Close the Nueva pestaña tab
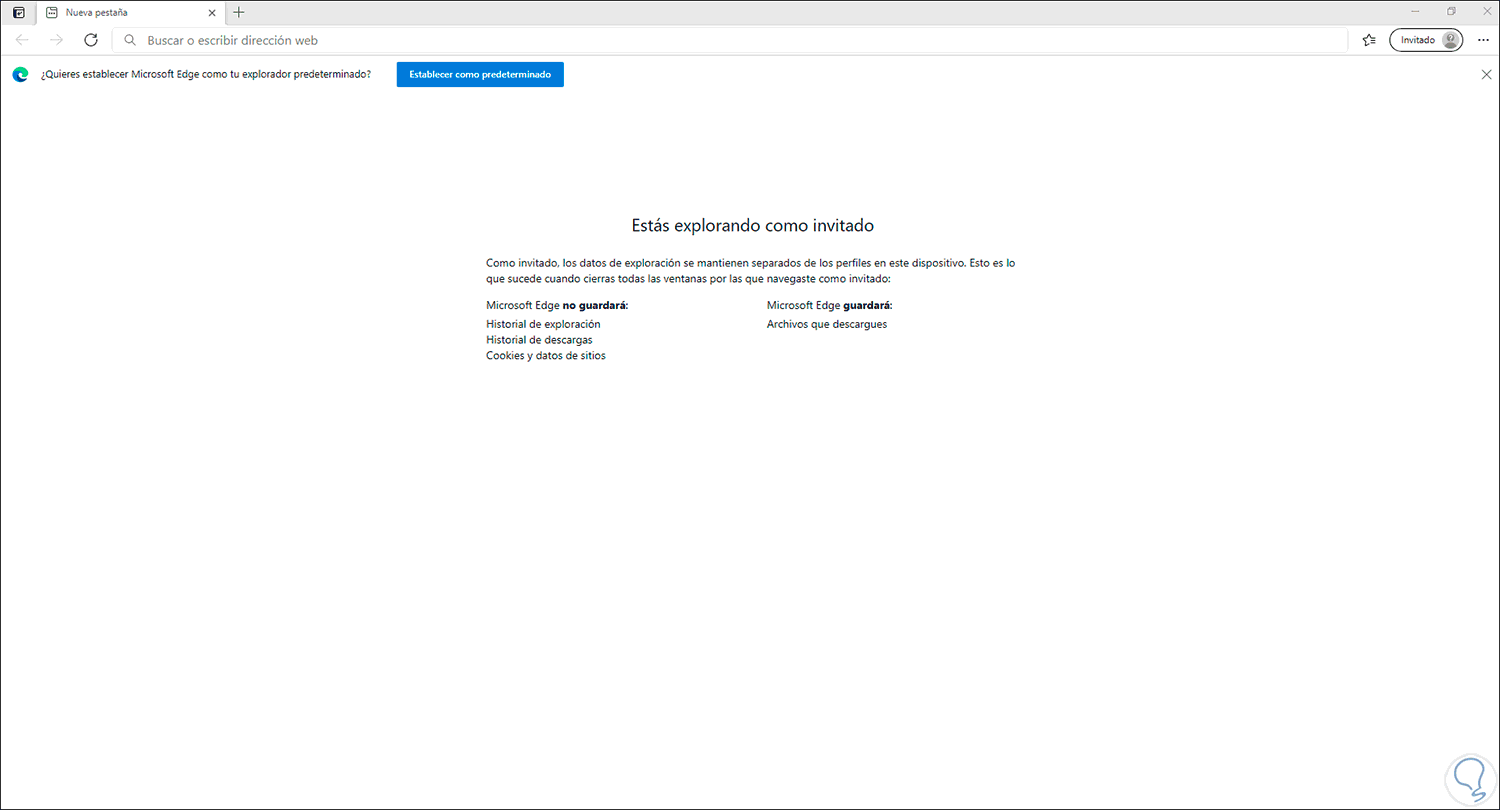 [211, 13]
